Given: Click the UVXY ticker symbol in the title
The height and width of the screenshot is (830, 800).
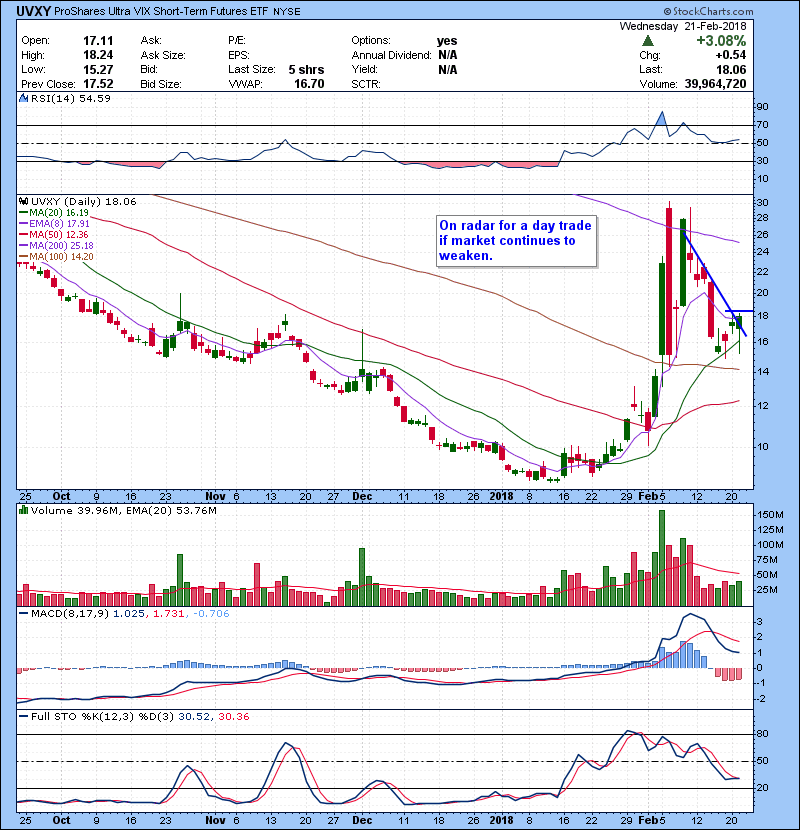Looking at the screenshot, I should 33,11.
